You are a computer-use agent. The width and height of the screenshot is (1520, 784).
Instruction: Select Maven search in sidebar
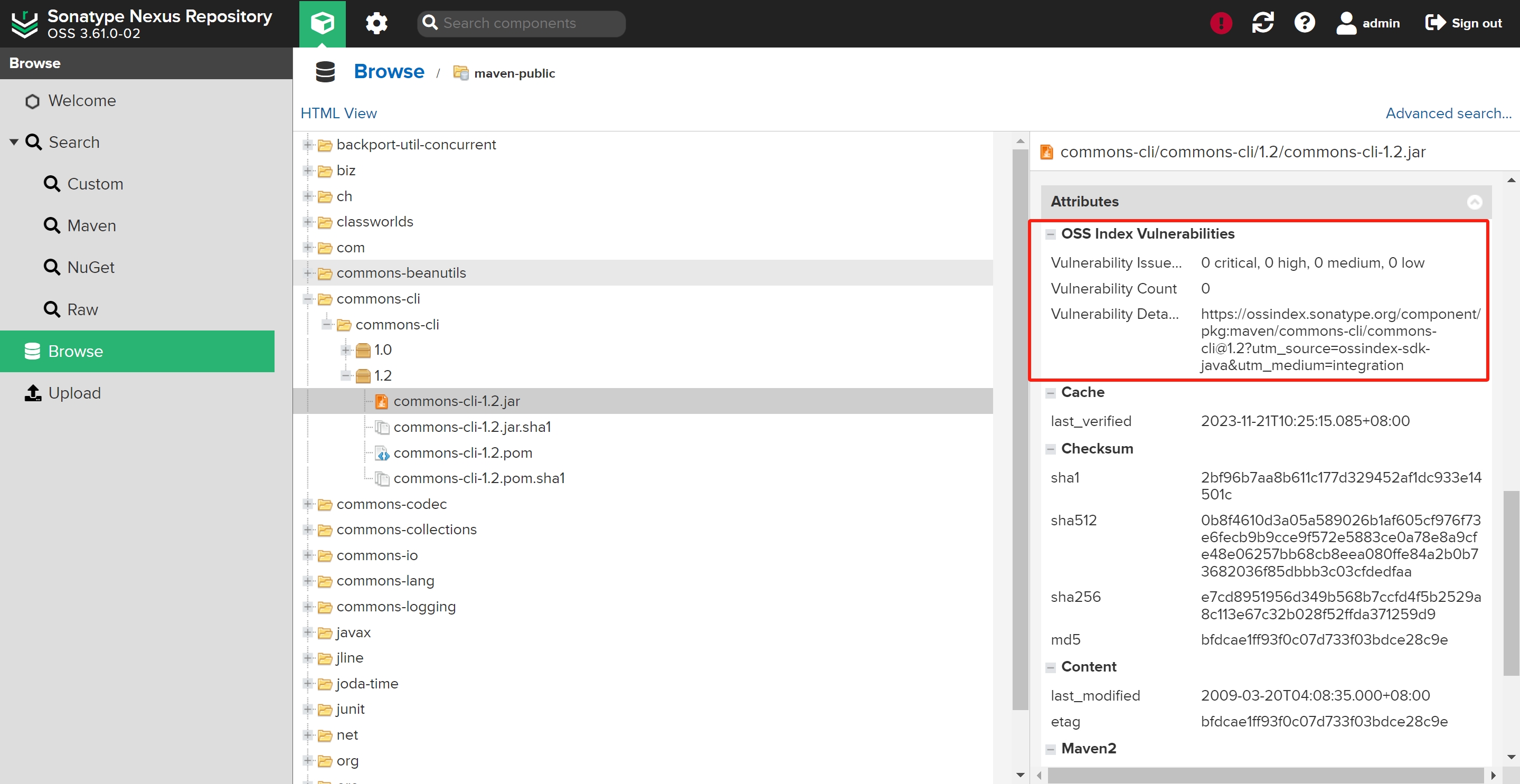pos(91,226)
